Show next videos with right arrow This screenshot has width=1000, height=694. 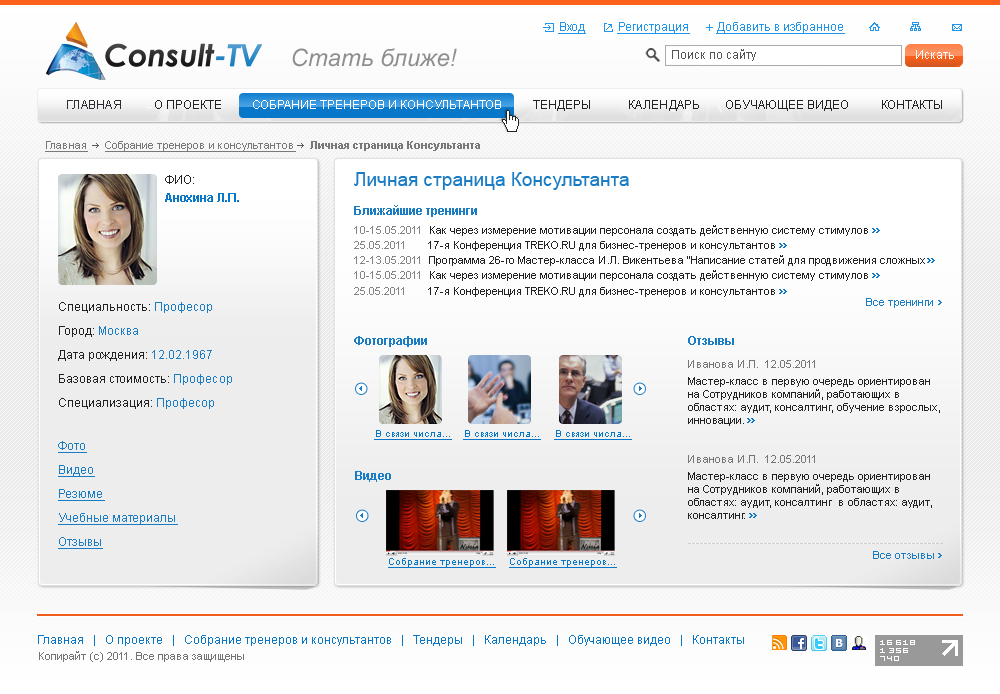pyautogui.click(x=640, y=515)
